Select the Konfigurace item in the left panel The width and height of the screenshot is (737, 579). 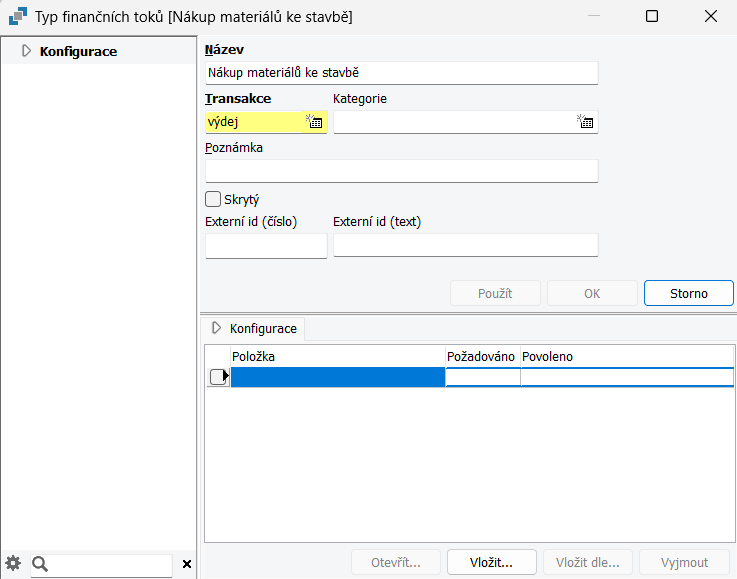tap(78, 51)
